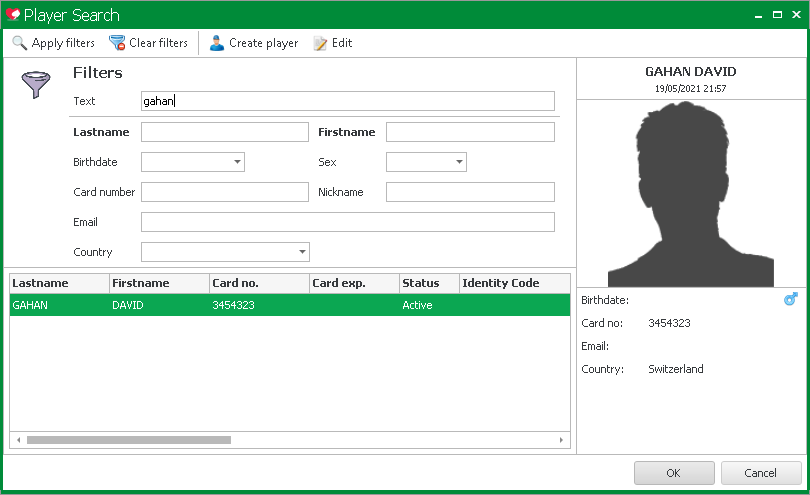Click the 19/05/2021 21:57 timestamp
Image resolution: width=810 pixels, height=495 pixels.
pos(691,88)
